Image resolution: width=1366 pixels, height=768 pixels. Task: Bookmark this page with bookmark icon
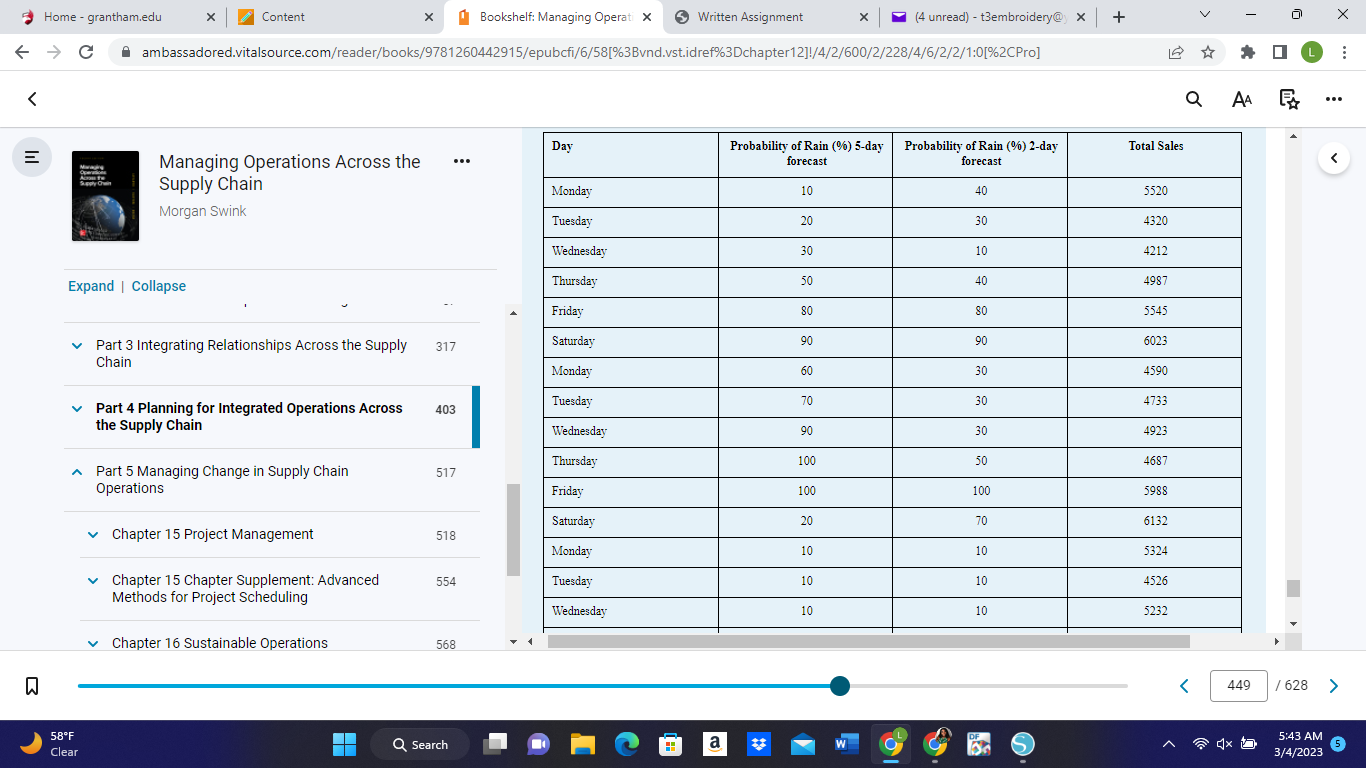click(32, 686)
